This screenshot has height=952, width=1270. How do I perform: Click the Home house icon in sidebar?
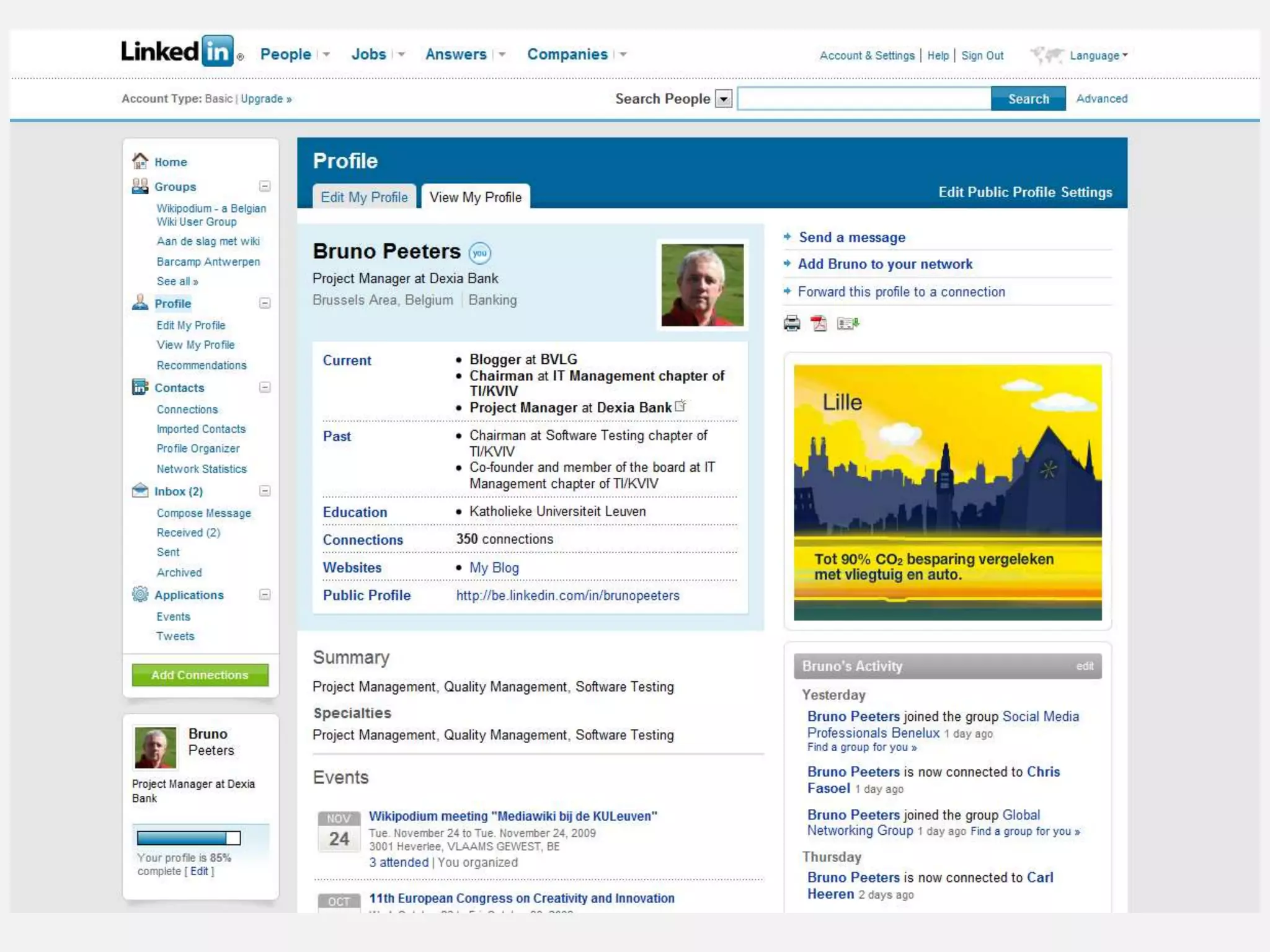(x=140, y=161)
